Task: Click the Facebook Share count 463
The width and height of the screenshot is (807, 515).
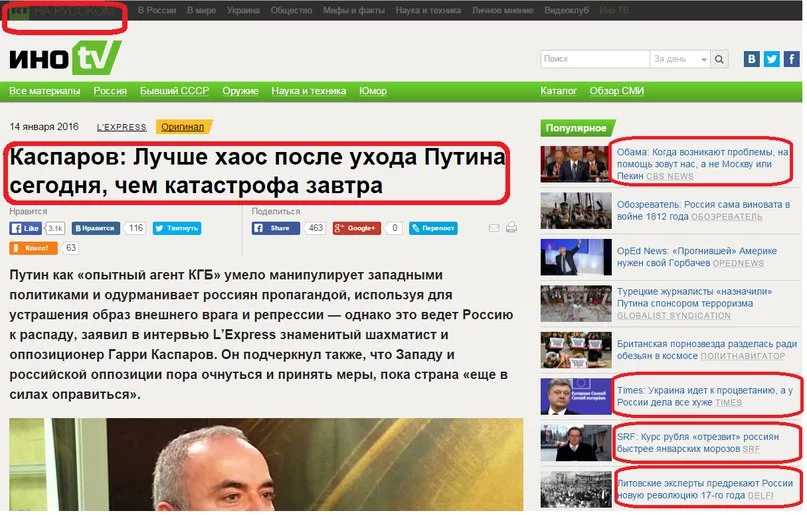Action: [x=315, y=228]
